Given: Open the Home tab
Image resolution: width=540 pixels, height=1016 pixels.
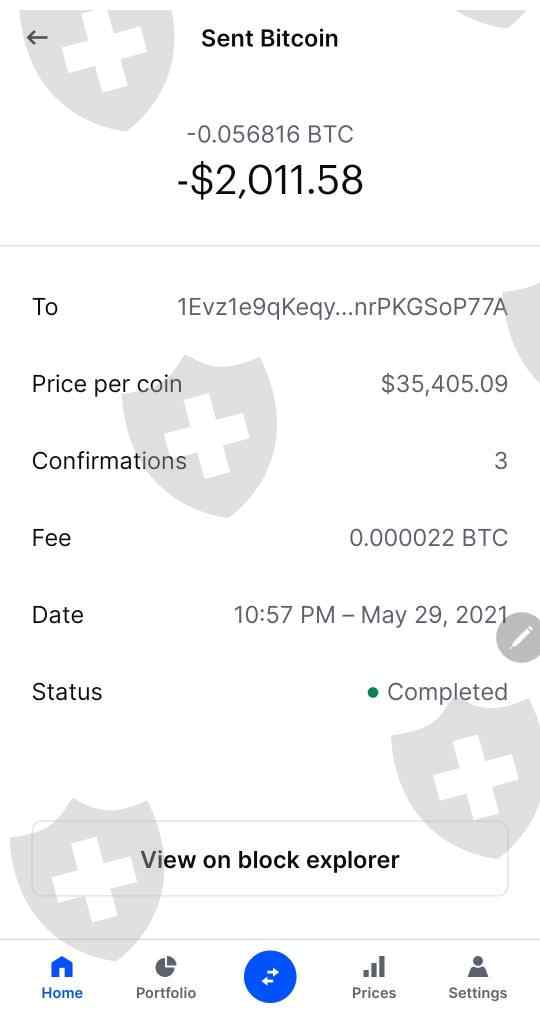Looking at the screenshot, I should point(62,978).
